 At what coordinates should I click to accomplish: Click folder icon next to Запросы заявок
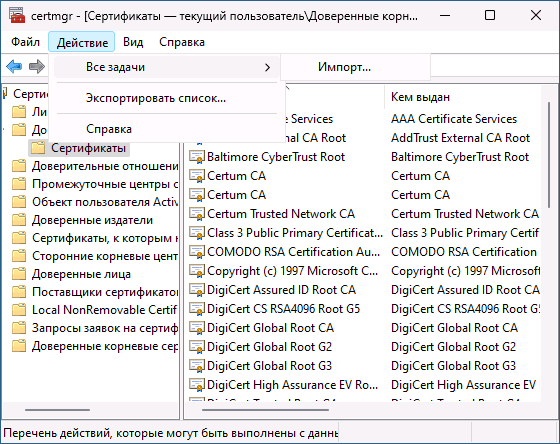click(x=19, y=328)
